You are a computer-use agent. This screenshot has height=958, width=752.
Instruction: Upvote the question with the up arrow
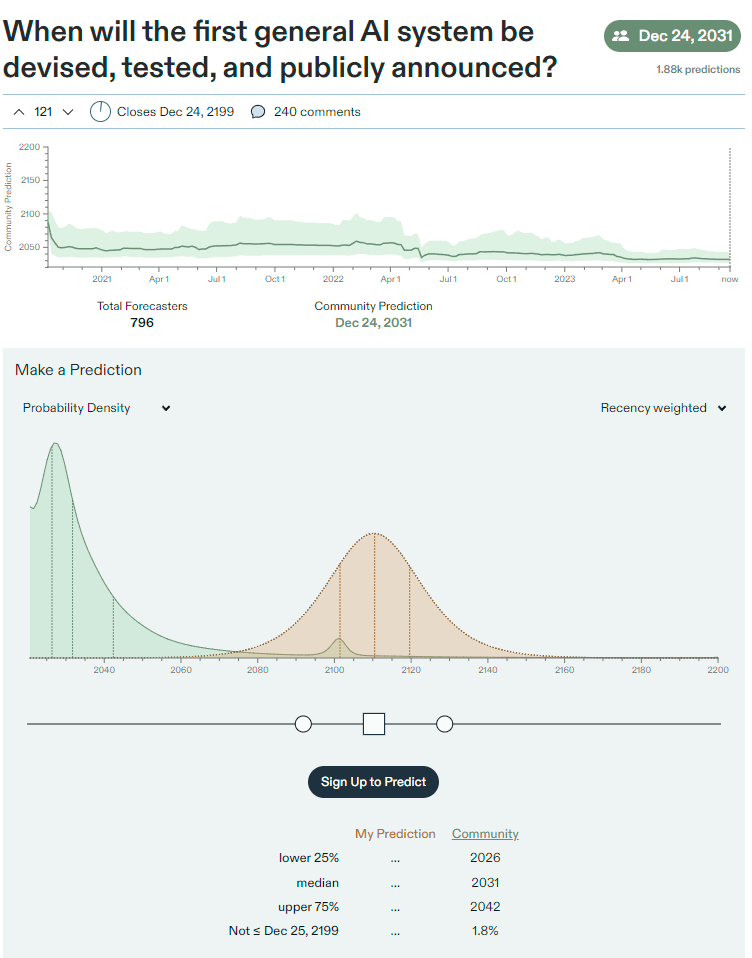[x=19, y=112]
